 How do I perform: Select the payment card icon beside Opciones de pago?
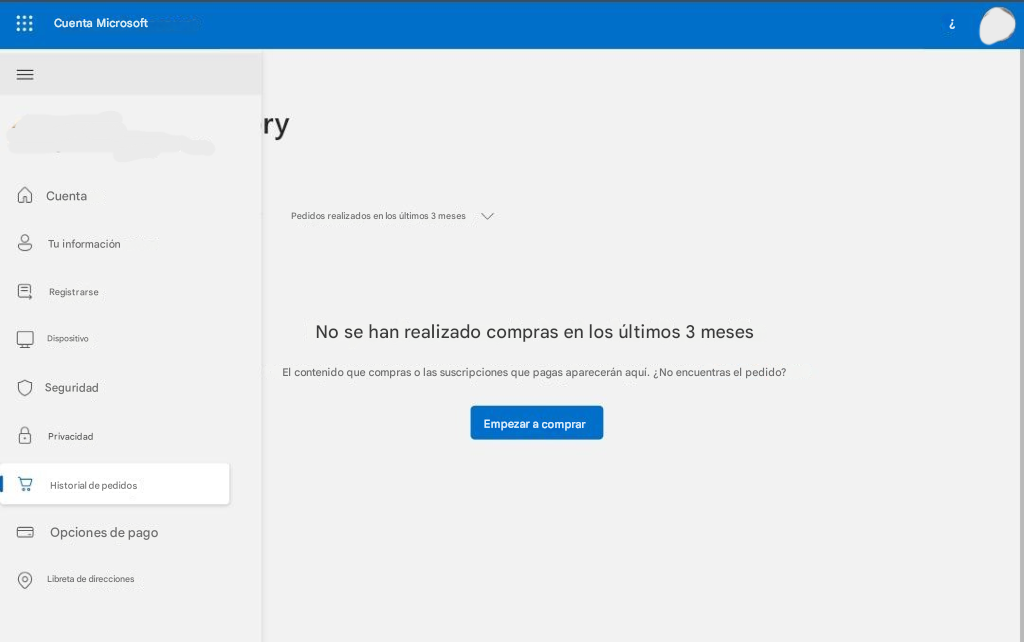[x=25, y=532]
